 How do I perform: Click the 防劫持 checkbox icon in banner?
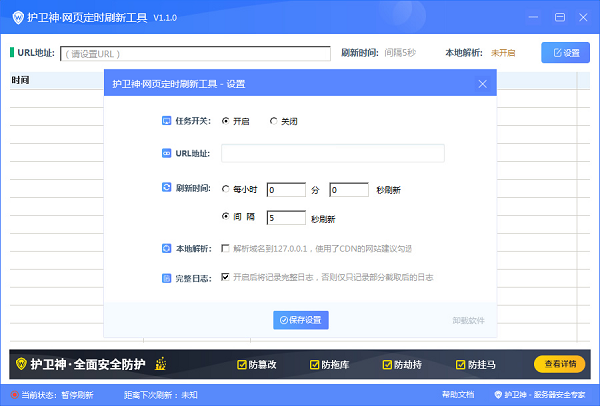(x=387, y=365)
